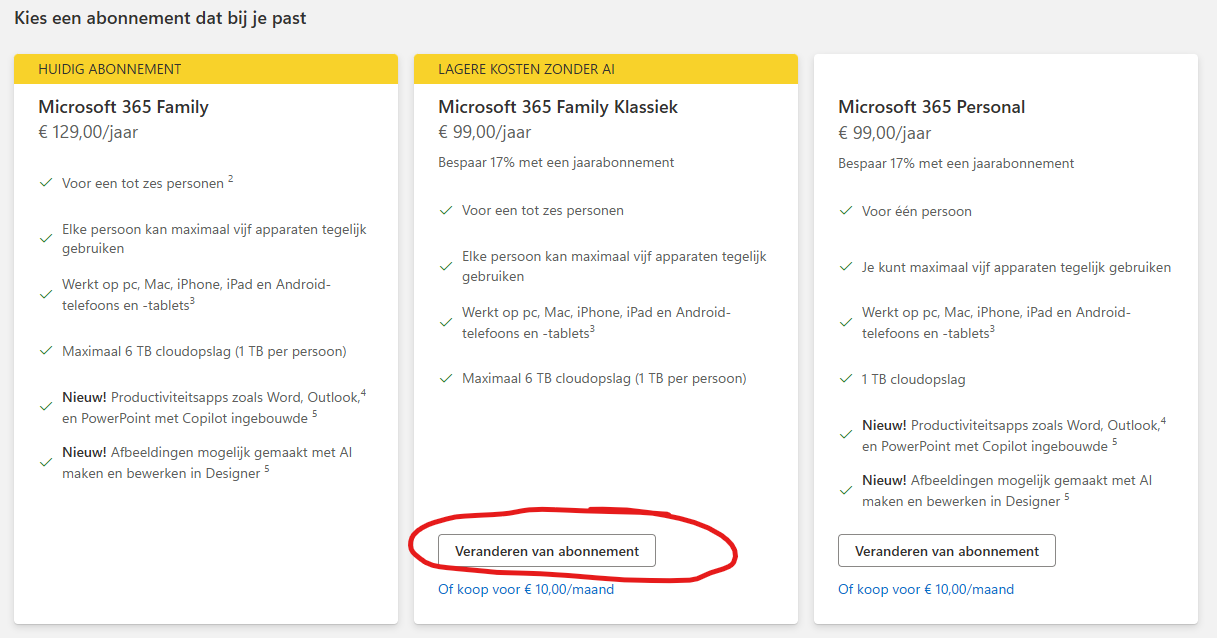
Task: Click checkmark next to 'Voor een tot zes personen' in Family
Action: [x=45, y=183]
